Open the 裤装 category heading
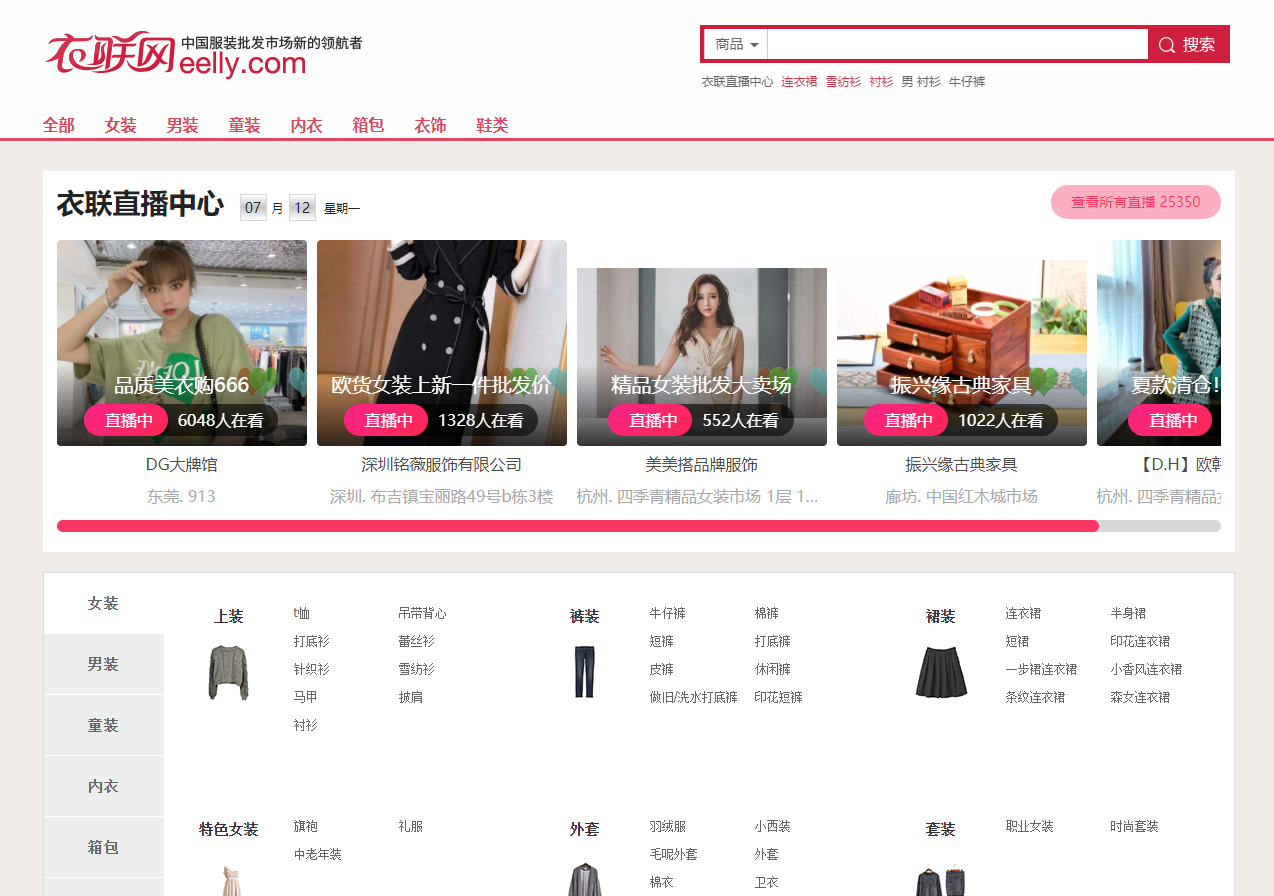 tap(585, 616)
